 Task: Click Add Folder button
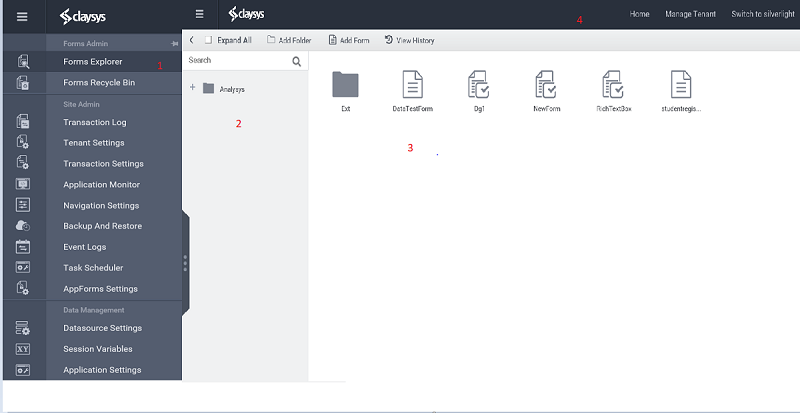pos(288,40)
